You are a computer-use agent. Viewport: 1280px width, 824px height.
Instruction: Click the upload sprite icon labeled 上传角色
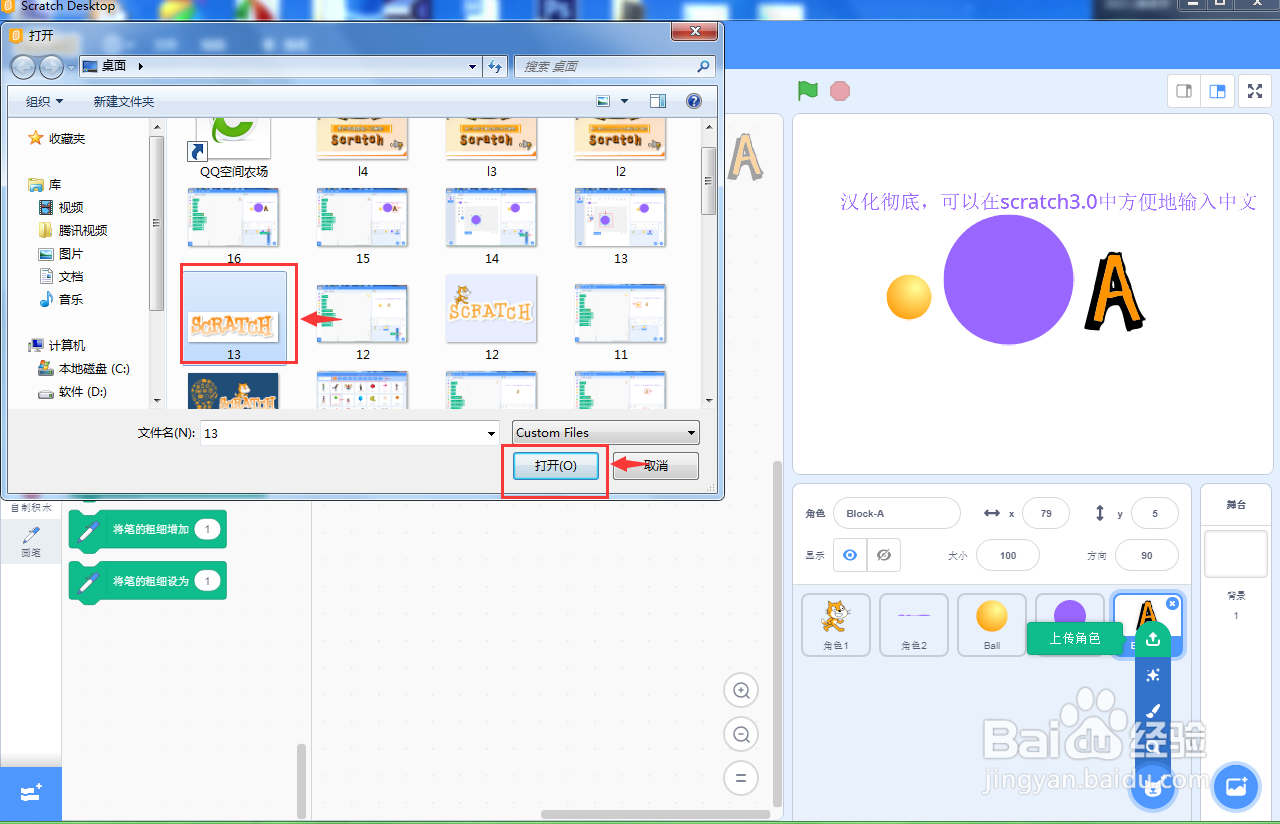click(1153, 640)
